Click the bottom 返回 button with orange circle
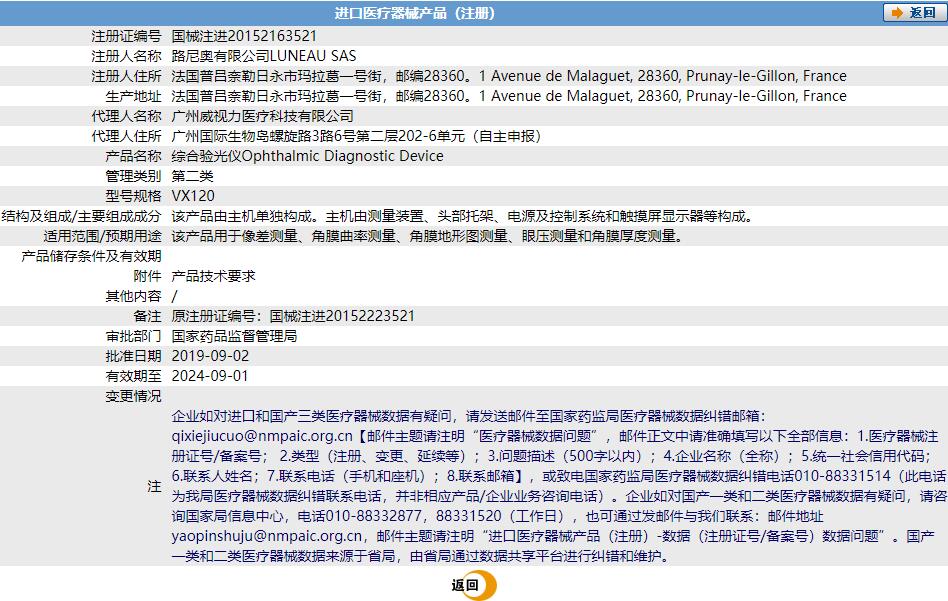The height and width of the screenshot is (601, 948). [473, 585]
